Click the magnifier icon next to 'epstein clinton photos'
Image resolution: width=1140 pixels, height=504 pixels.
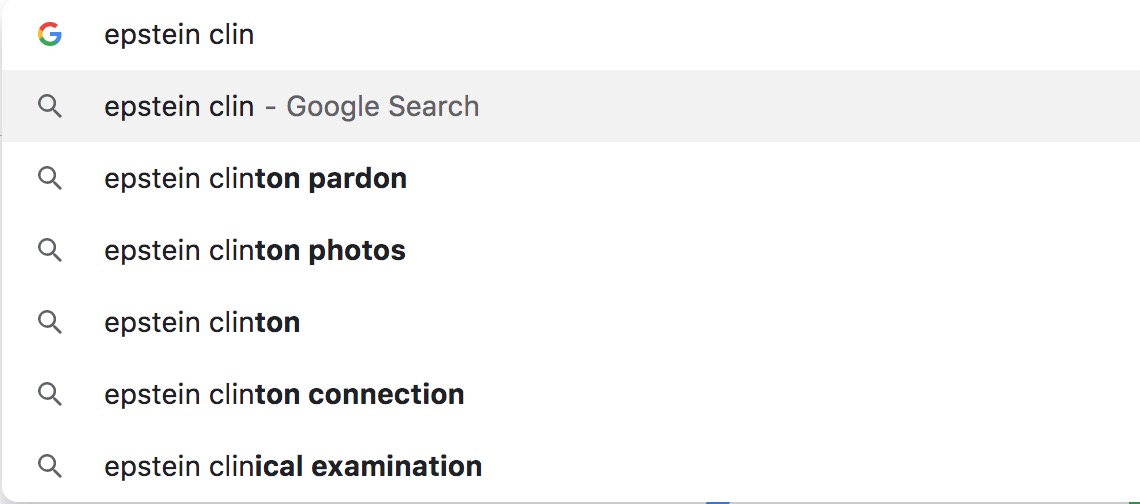coord(49,250)
